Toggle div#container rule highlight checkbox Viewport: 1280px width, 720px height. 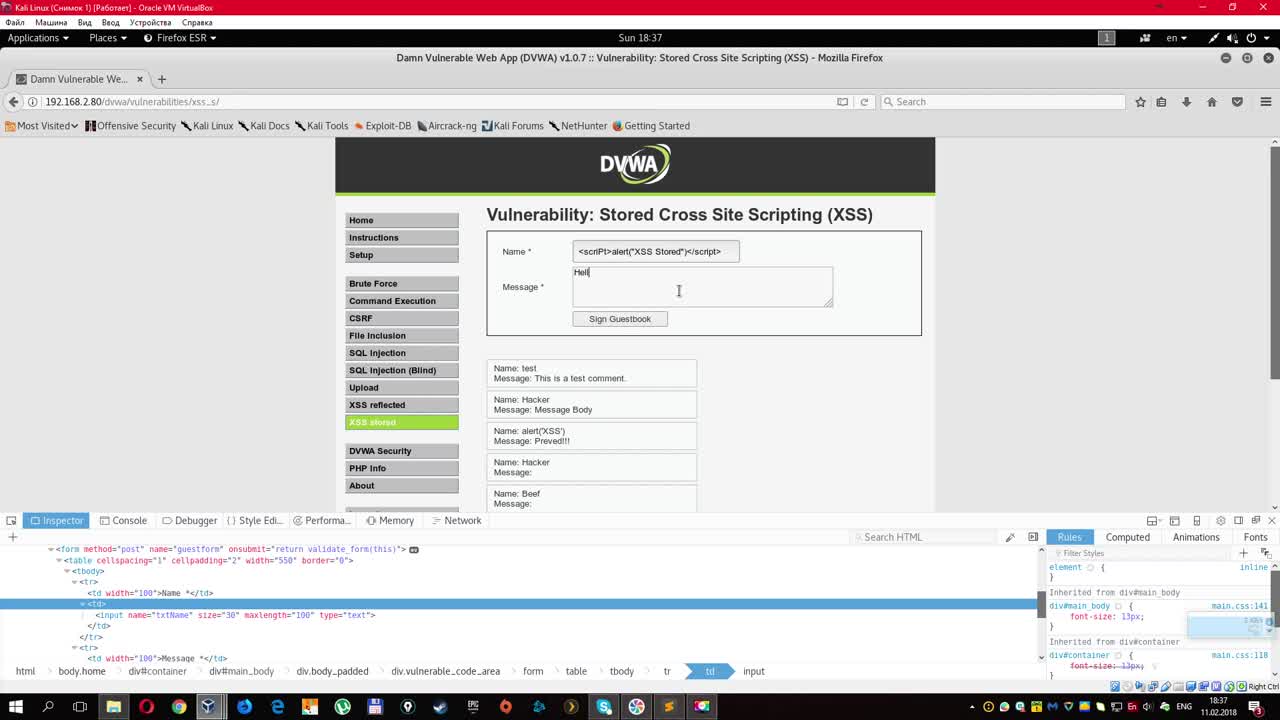1118,655
